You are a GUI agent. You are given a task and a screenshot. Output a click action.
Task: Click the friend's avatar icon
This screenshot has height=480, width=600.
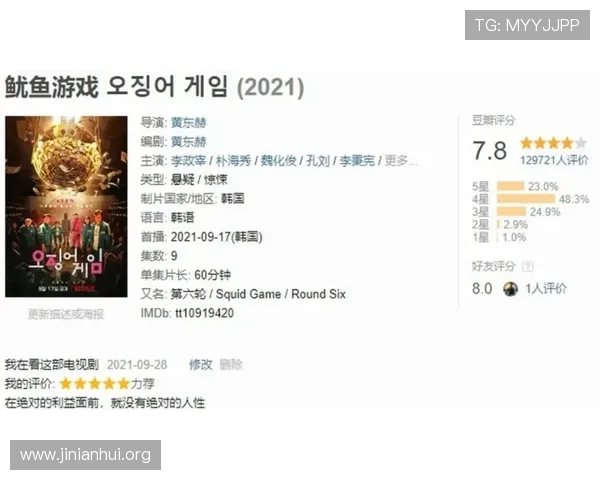coord(510,289)
